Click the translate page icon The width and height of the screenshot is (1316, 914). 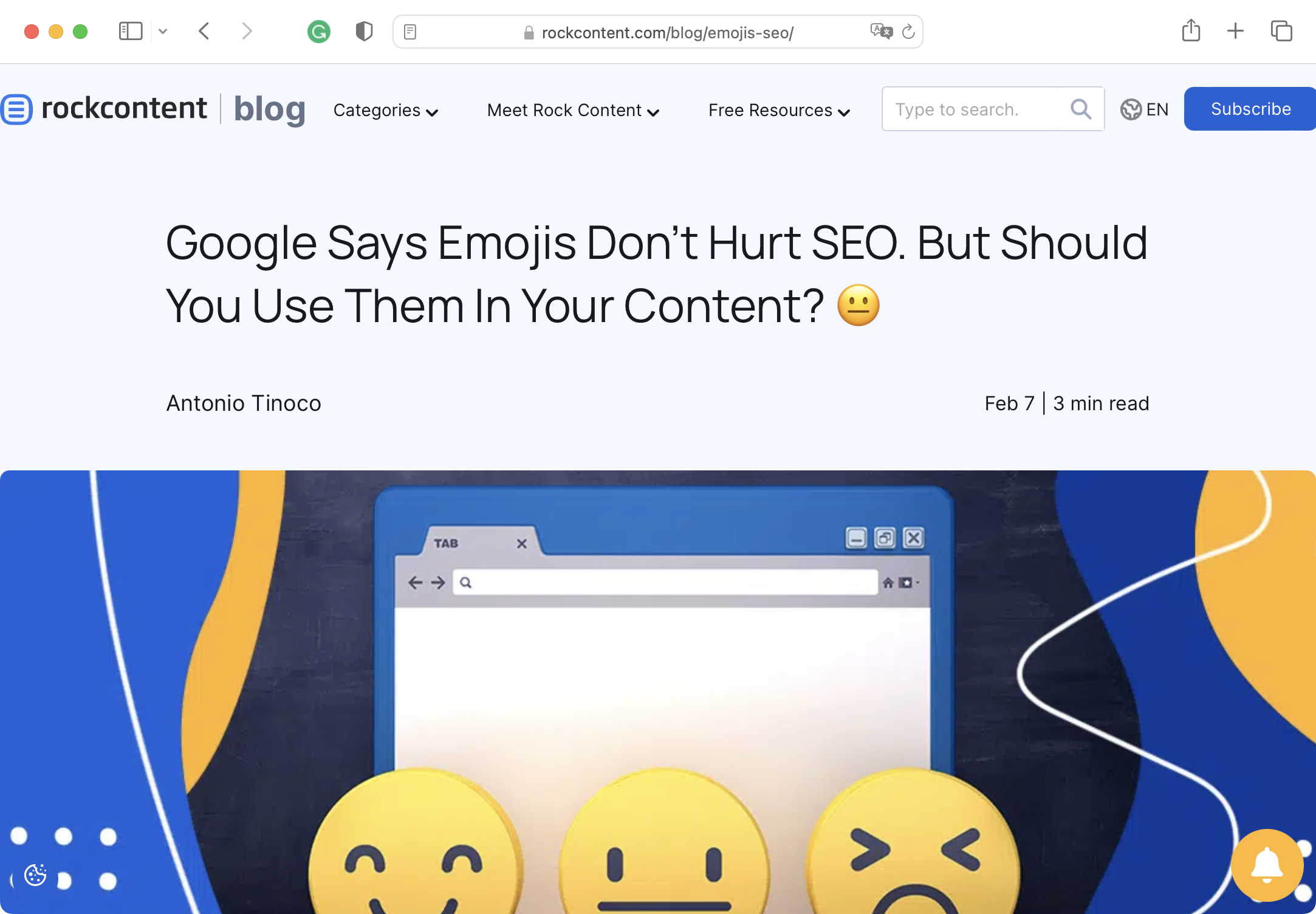[x=881, y=31]
